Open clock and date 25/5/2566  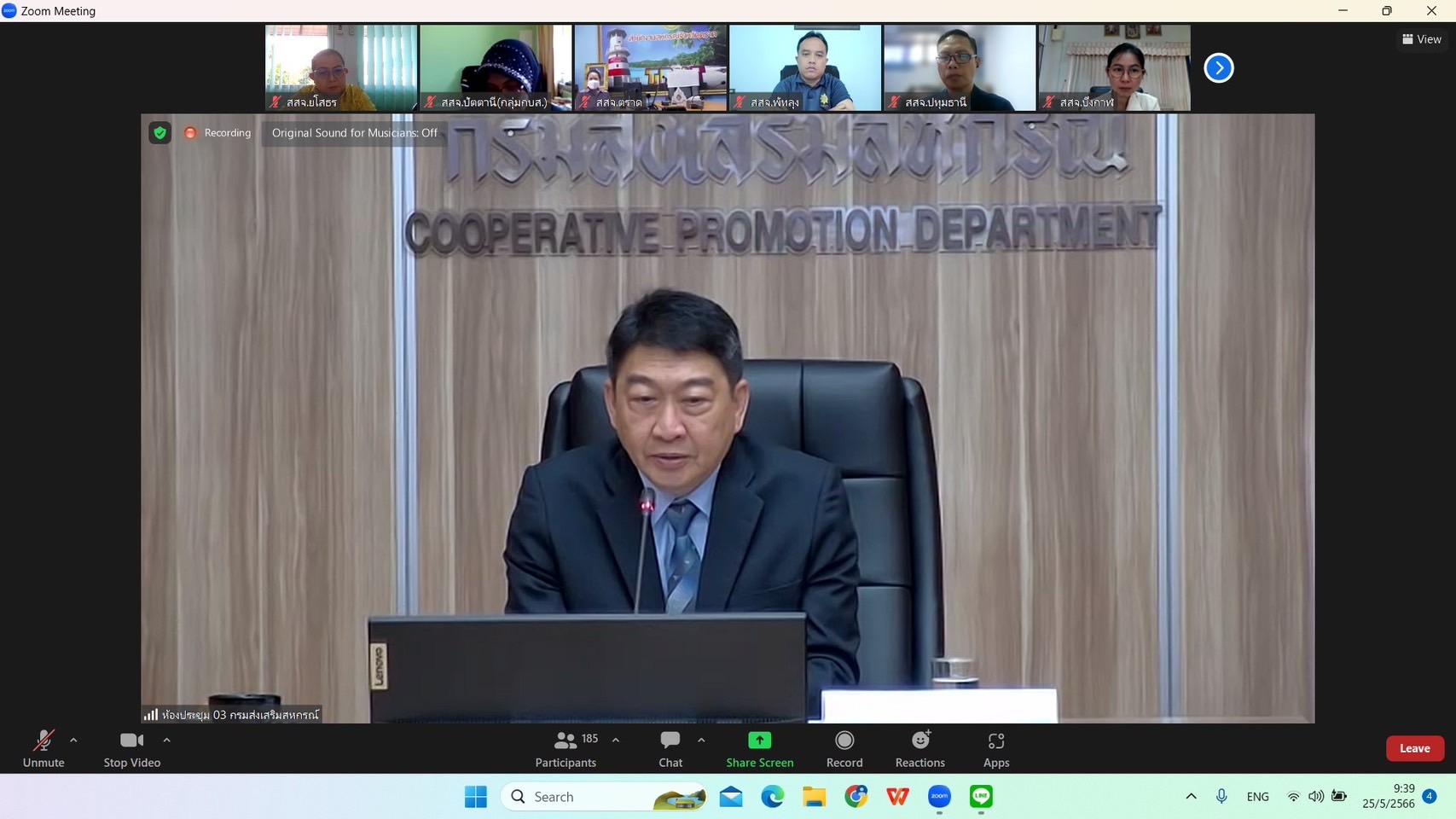coord(1389,796)
